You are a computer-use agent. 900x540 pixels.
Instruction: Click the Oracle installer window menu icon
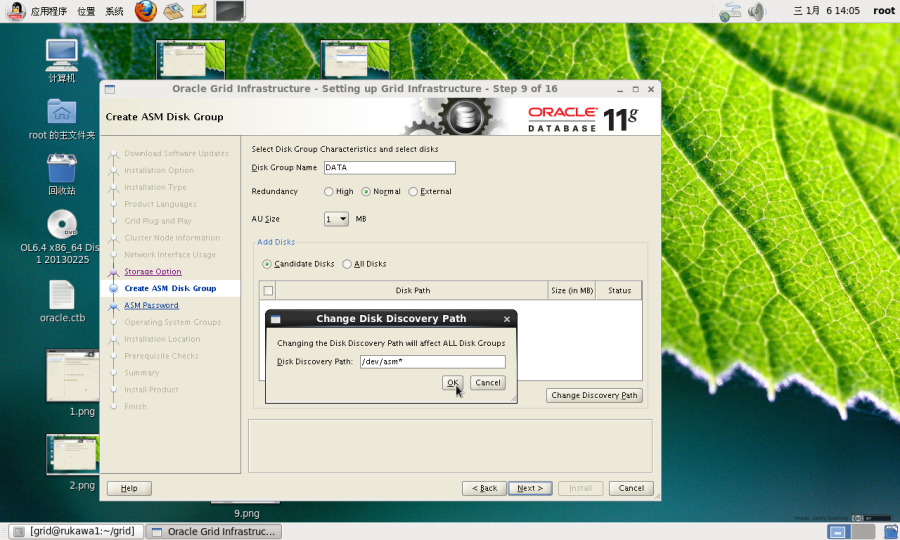pos(110,89)
